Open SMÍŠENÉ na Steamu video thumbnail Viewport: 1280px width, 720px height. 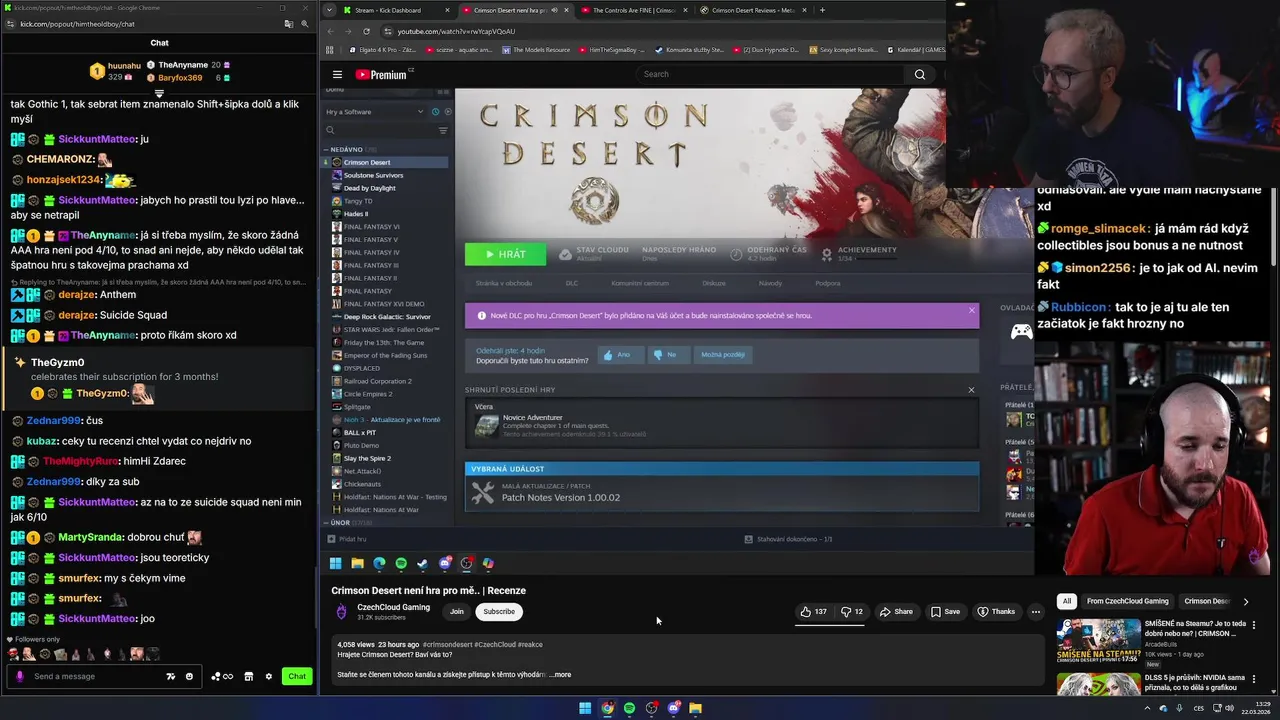(1099, 643)
